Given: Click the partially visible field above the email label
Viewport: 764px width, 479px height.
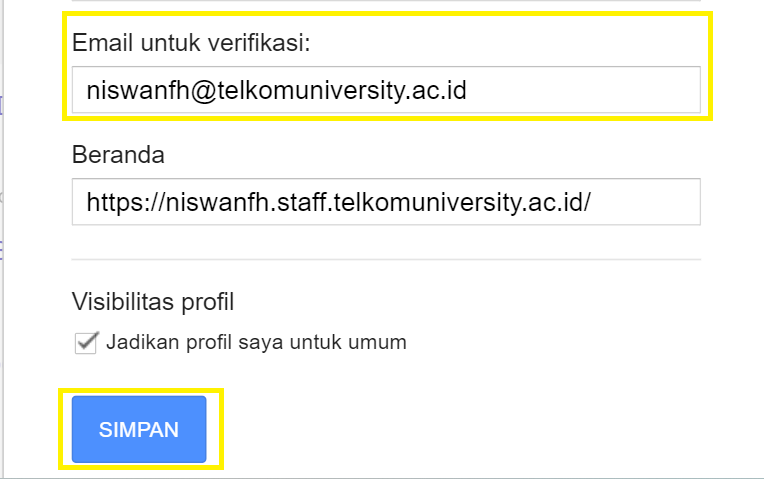Looking at the screenshot, I should 385,2.
